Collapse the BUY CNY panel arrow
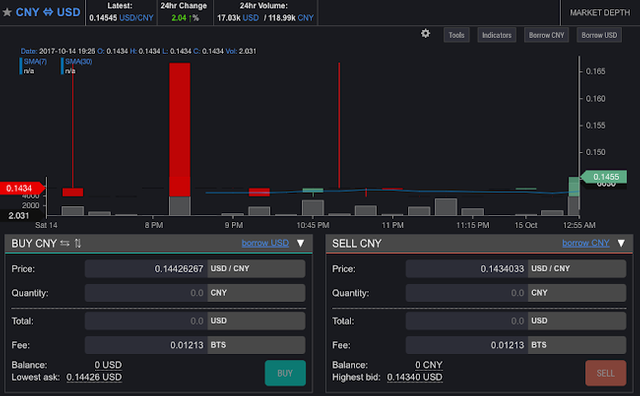This screenshot has height=396, width=640. 300,243
